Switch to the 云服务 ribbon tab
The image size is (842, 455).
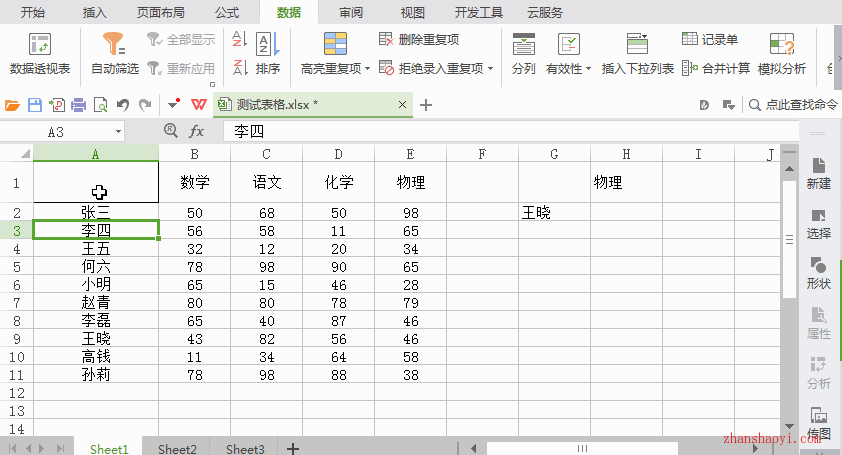tap(545, 12)
